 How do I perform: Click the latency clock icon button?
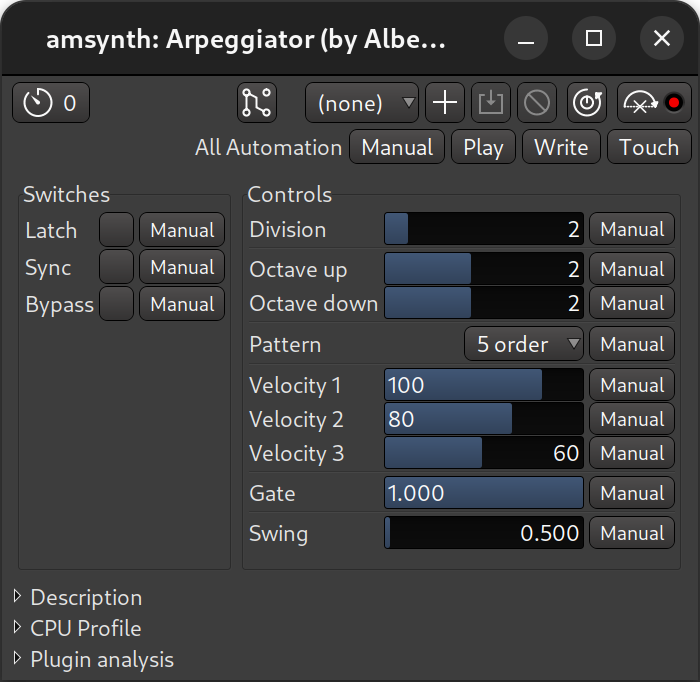pyautogui.click(x=51, y=103)
